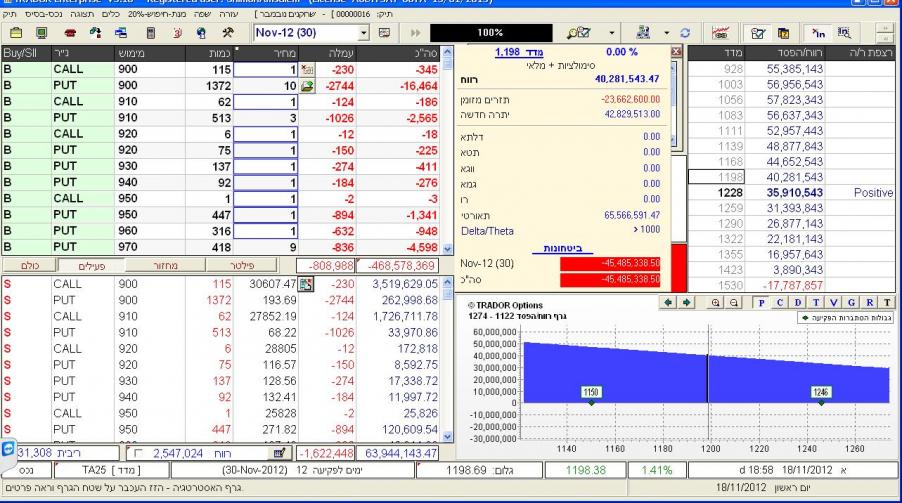Open the magnifier search checklist icon
The image size is (902, 503).
[577, 33]
